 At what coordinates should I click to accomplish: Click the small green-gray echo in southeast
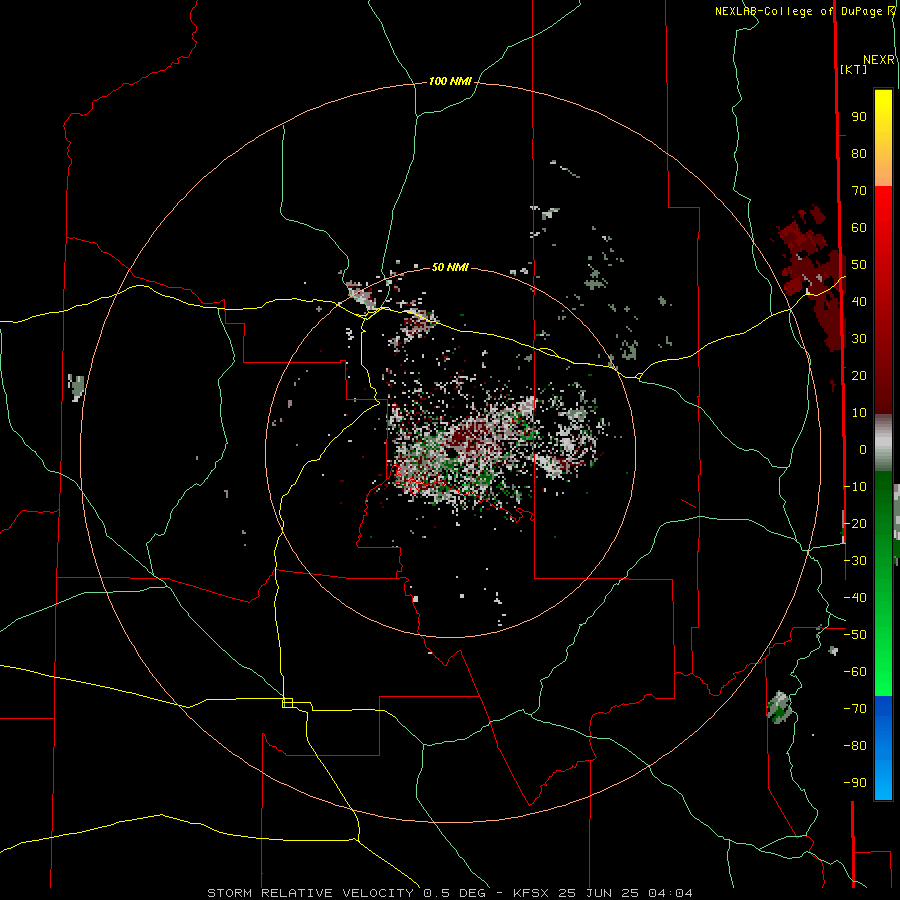click(779, 708)
